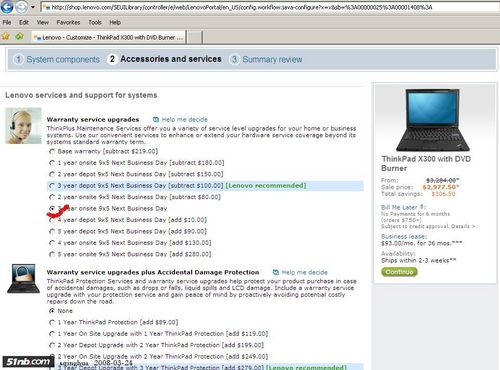Open Bill Me Later Details link

coord(463,226)
